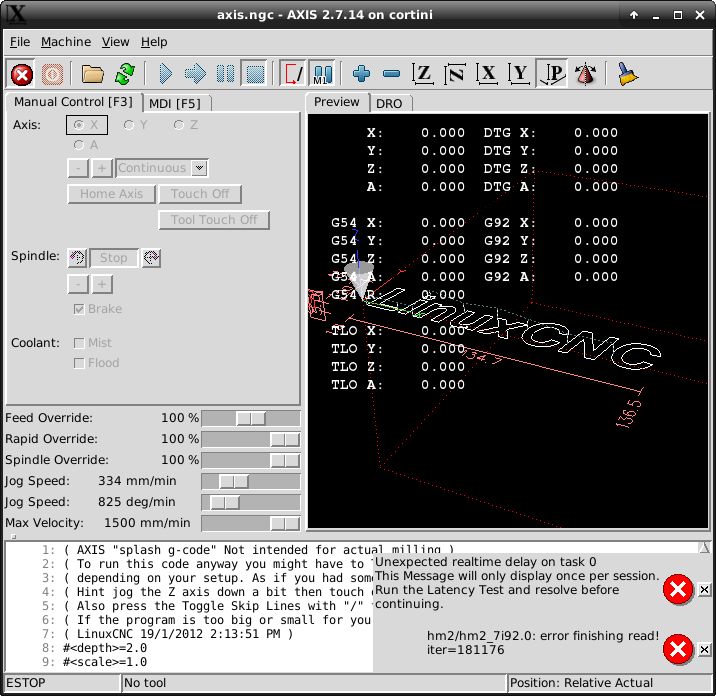Viewport: 716px width, 696px height.
Task: Toggle skip lines with slash icon
Action: click(x=293, y=74)
